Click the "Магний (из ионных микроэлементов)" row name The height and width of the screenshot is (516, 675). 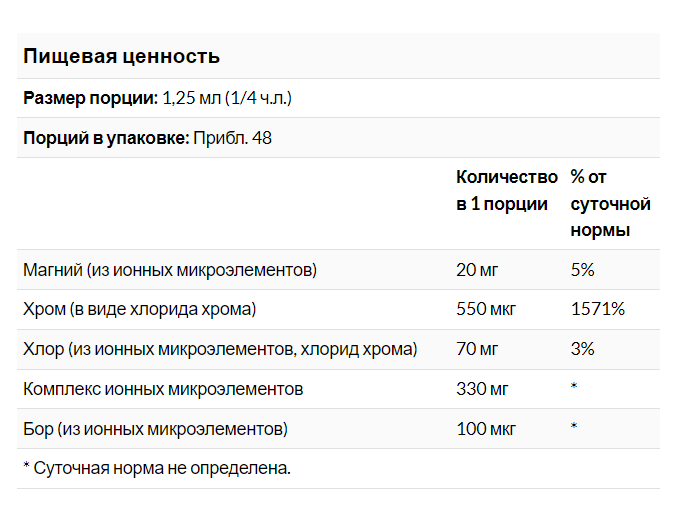170,270
